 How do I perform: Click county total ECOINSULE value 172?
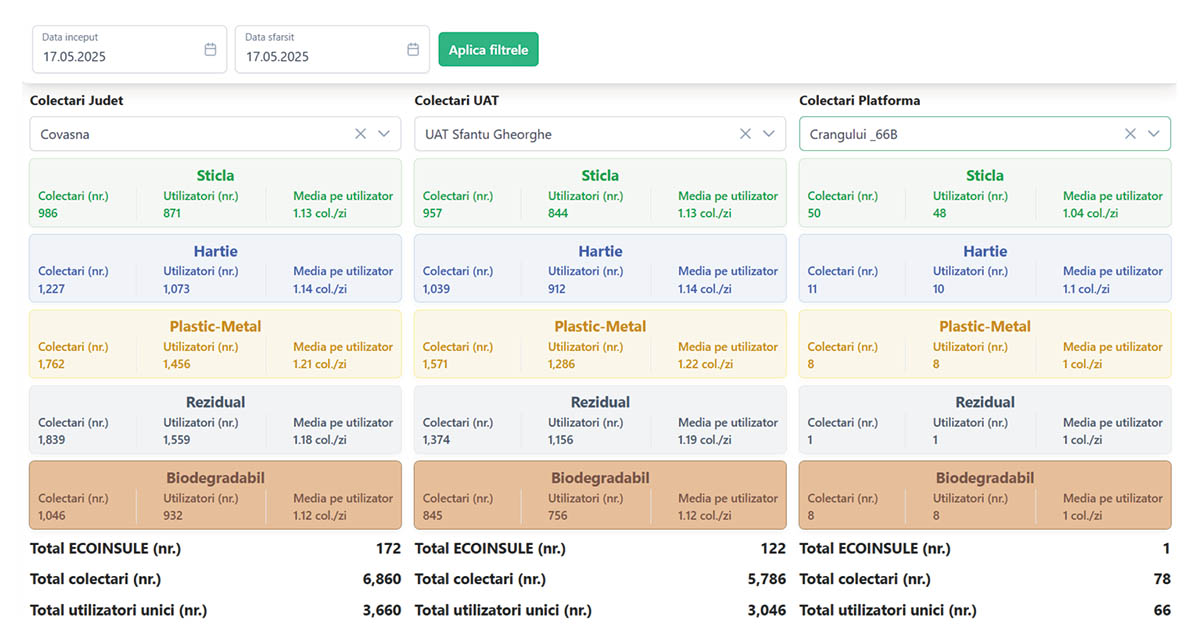click(x=388, y=548)
